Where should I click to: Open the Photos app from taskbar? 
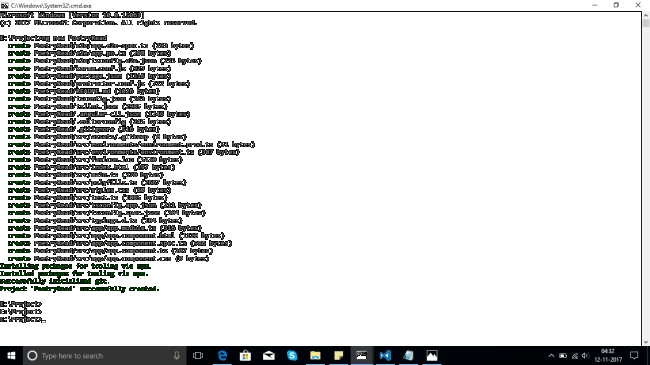coord(432,355)
